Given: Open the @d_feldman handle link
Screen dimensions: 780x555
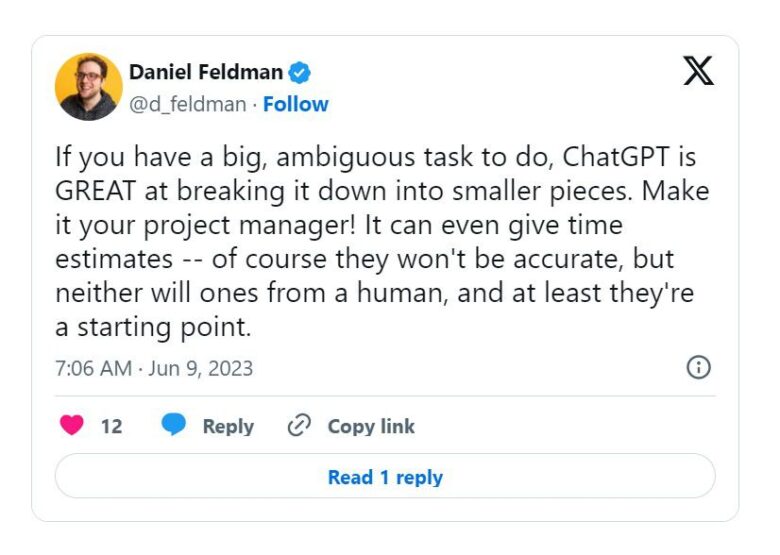Looking at the screenshot, I should click(x=187, y=104).
